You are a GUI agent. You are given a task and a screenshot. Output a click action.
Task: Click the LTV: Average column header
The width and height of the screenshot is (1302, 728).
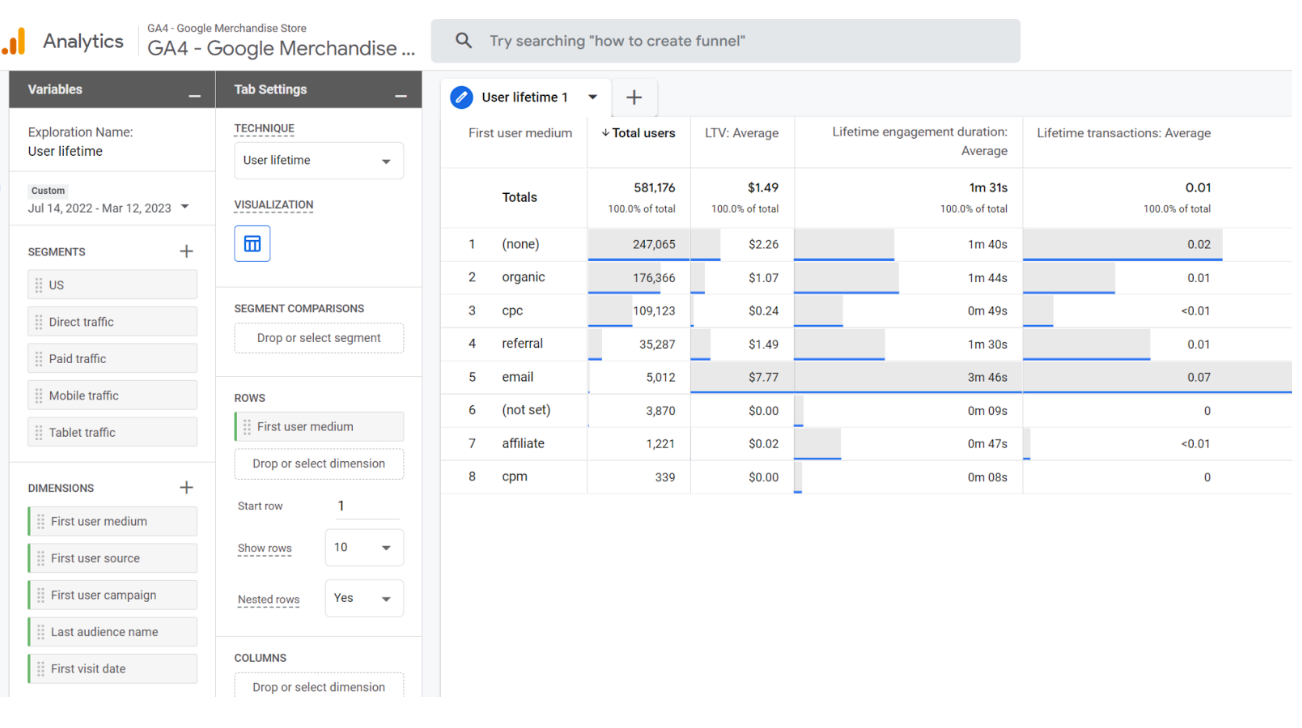(742, 133)
